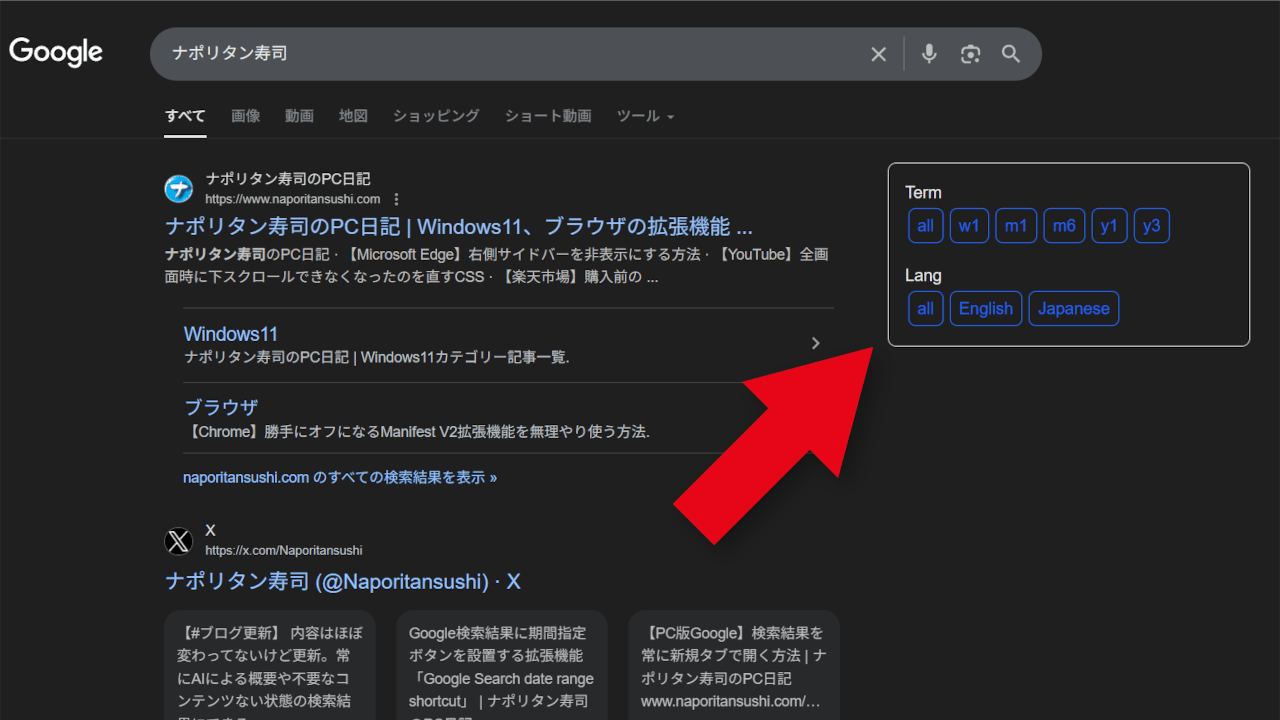This screenshot has height=720, width=1280.
Task: Open the ブラウザ sitelink
Action: click(221, 408)
